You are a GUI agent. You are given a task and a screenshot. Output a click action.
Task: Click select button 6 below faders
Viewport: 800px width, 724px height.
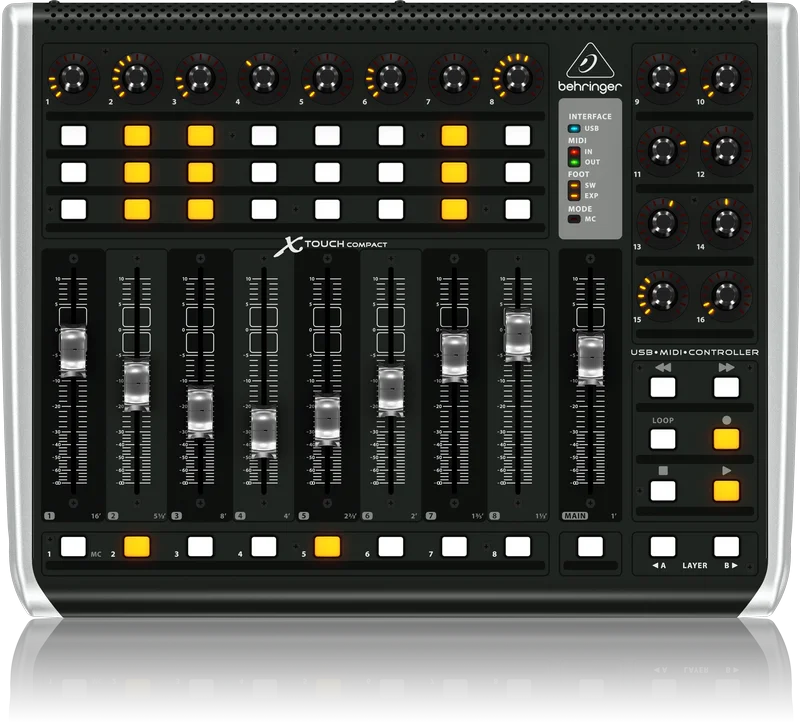(x=391, y=546)
